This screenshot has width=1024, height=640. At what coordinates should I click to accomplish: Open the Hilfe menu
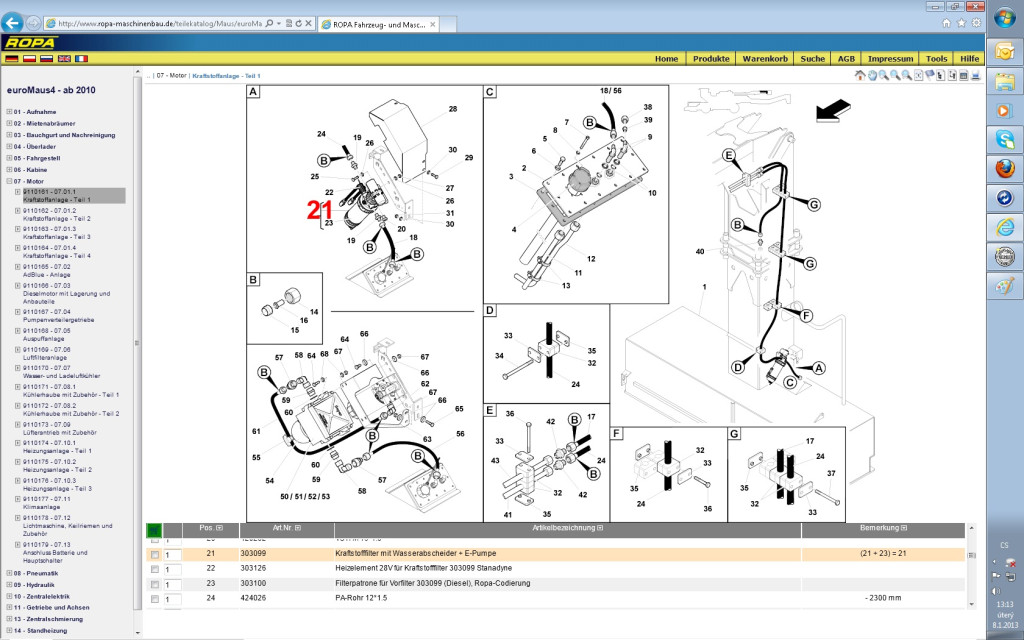pyautogui.click(x=970, y=59)
